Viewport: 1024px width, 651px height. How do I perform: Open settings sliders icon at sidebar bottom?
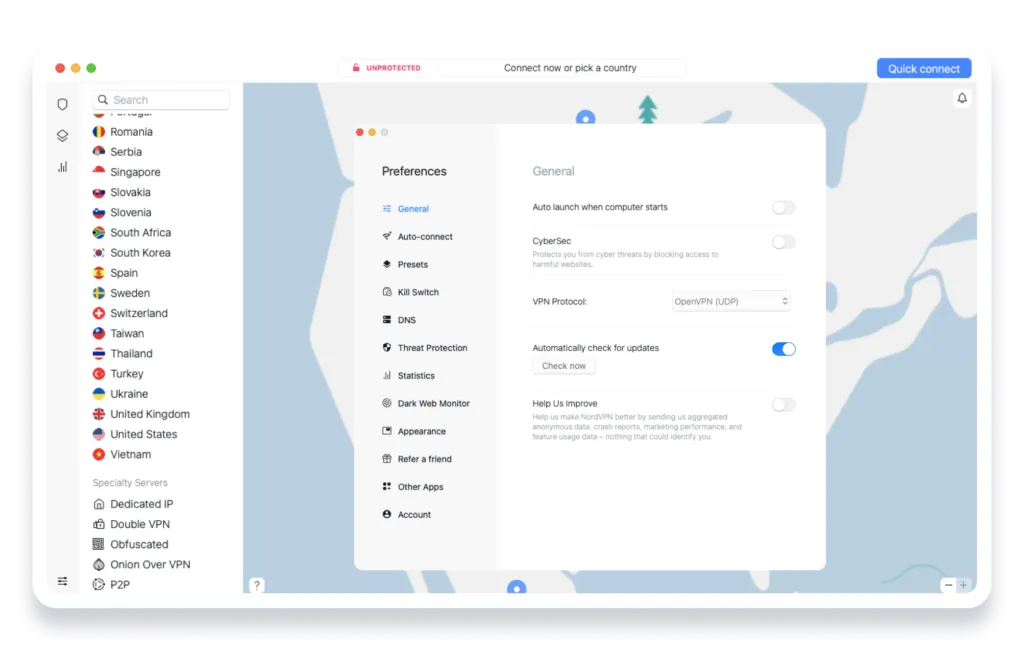62,580
